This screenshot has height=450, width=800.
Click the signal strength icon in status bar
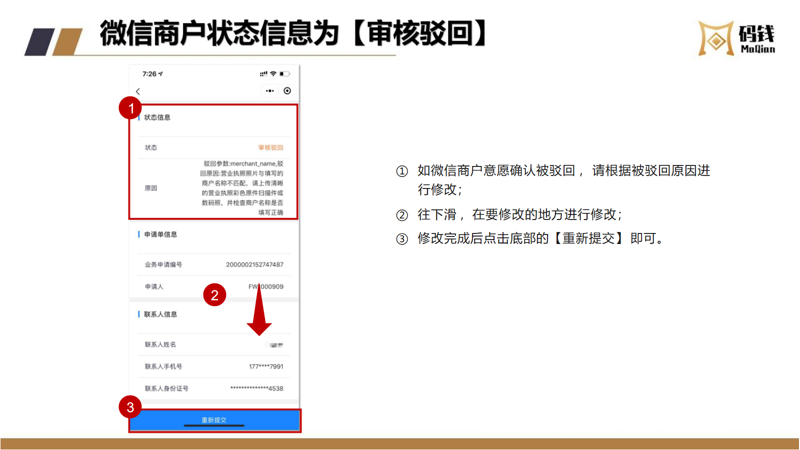pyautogui.click(x=263, y=74)
